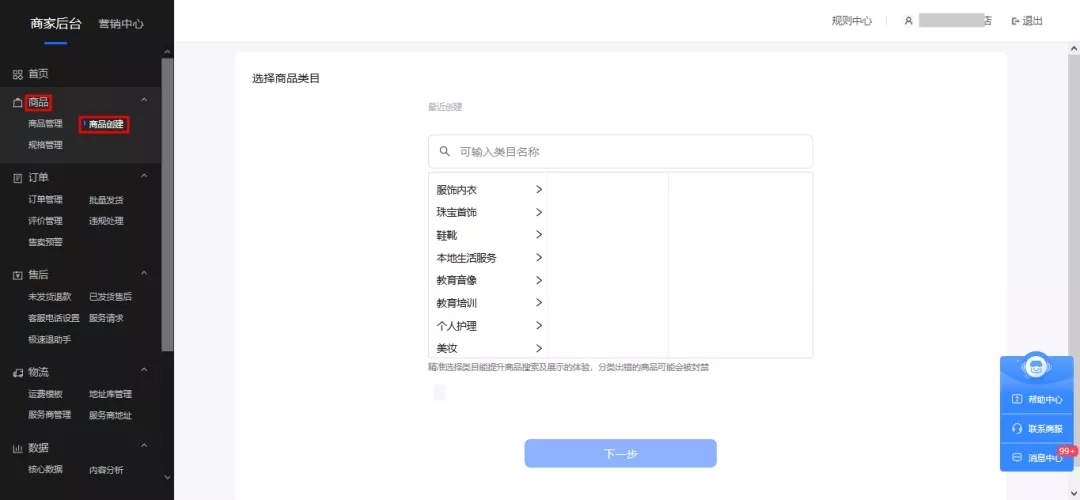Open 评价管理 in the sidebar
1080x500 pixels.
(45, 221)
